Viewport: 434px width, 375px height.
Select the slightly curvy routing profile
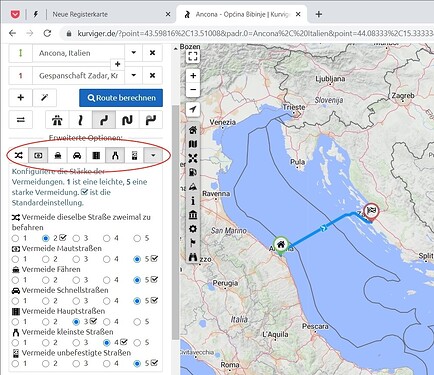point(80,120)
